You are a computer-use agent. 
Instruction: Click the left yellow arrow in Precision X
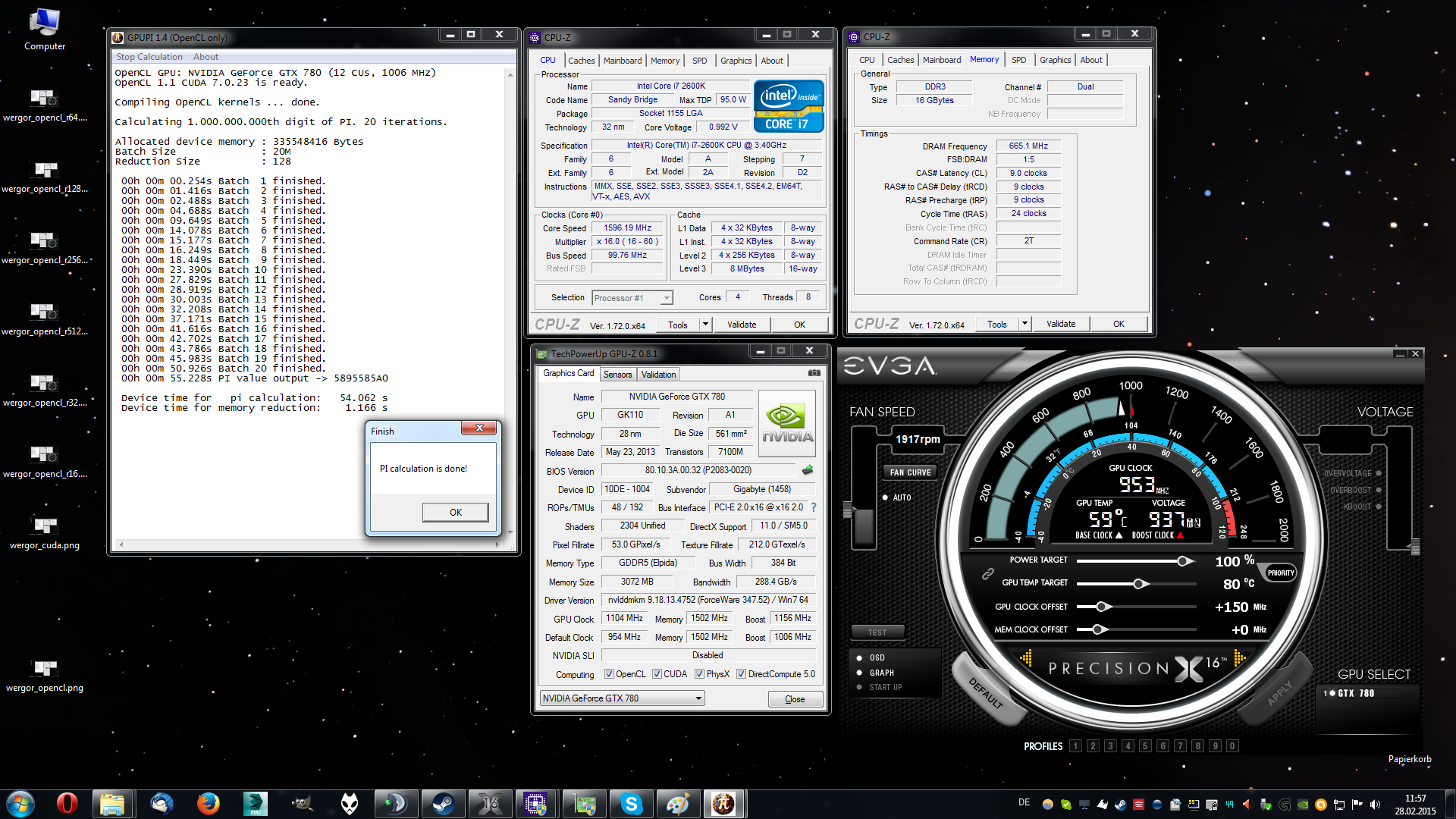point(1026,658)
